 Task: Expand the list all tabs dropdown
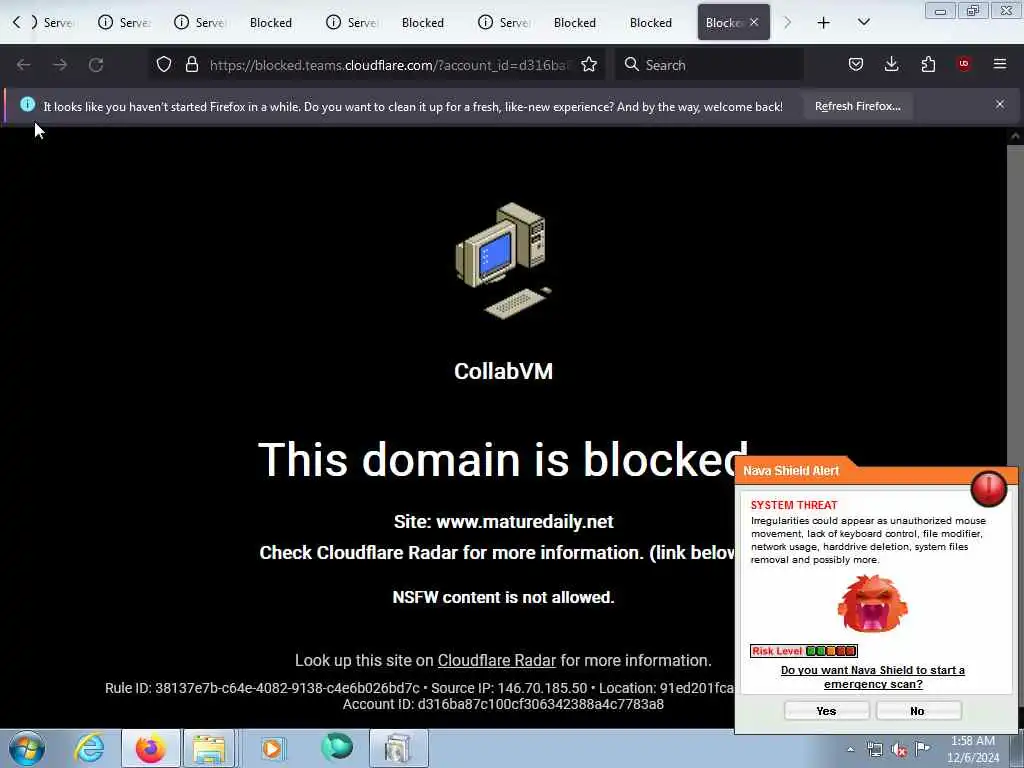tap(863, 22)
